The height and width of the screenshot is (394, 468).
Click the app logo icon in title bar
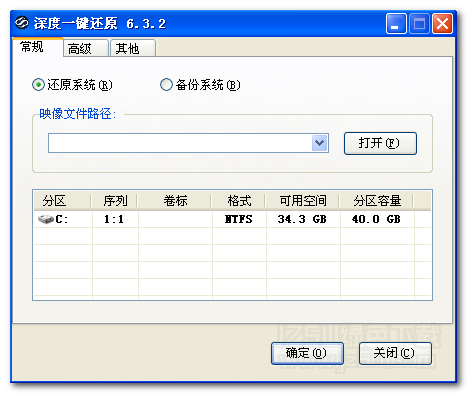(22, 23)
